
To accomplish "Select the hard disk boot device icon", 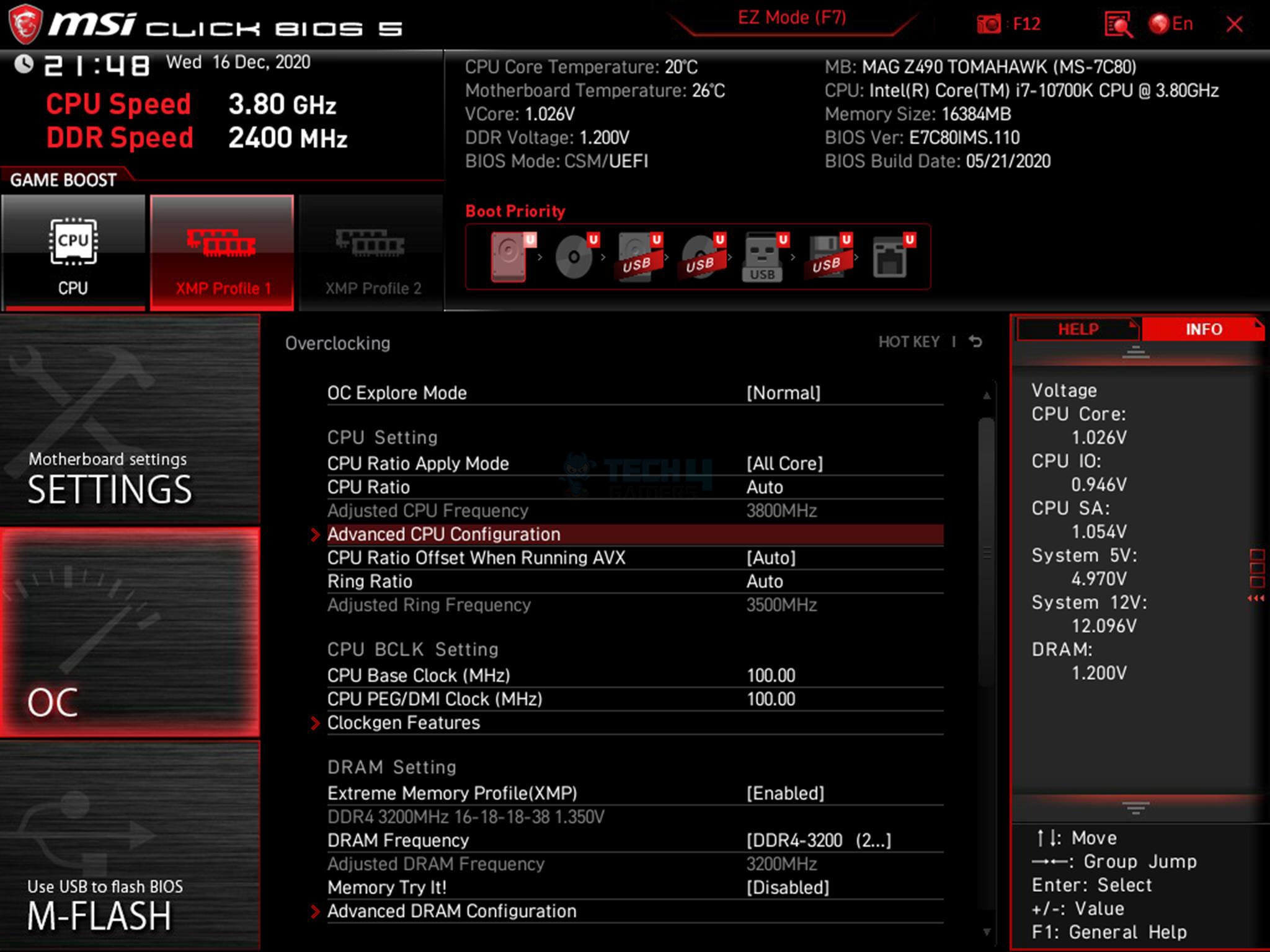I will click(512, 257).
